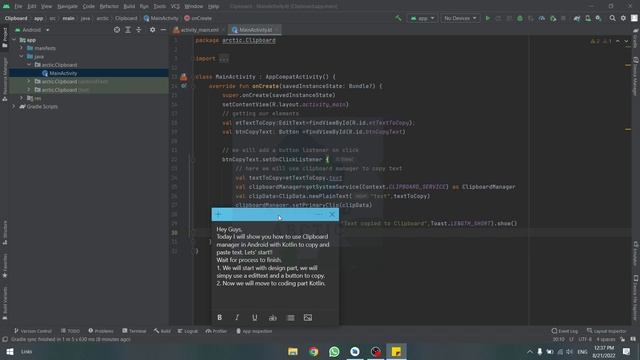The width and height of the screenshot is (640, 360).
Task: Open Search Everywhere magnifier icon
Action: (x=612, y=18)
